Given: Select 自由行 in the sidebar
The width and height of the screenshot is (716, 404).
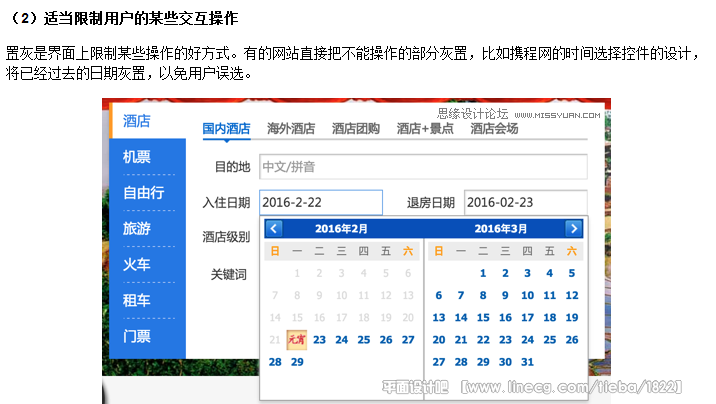Looking at the screenshot, I should coord(143,193).
